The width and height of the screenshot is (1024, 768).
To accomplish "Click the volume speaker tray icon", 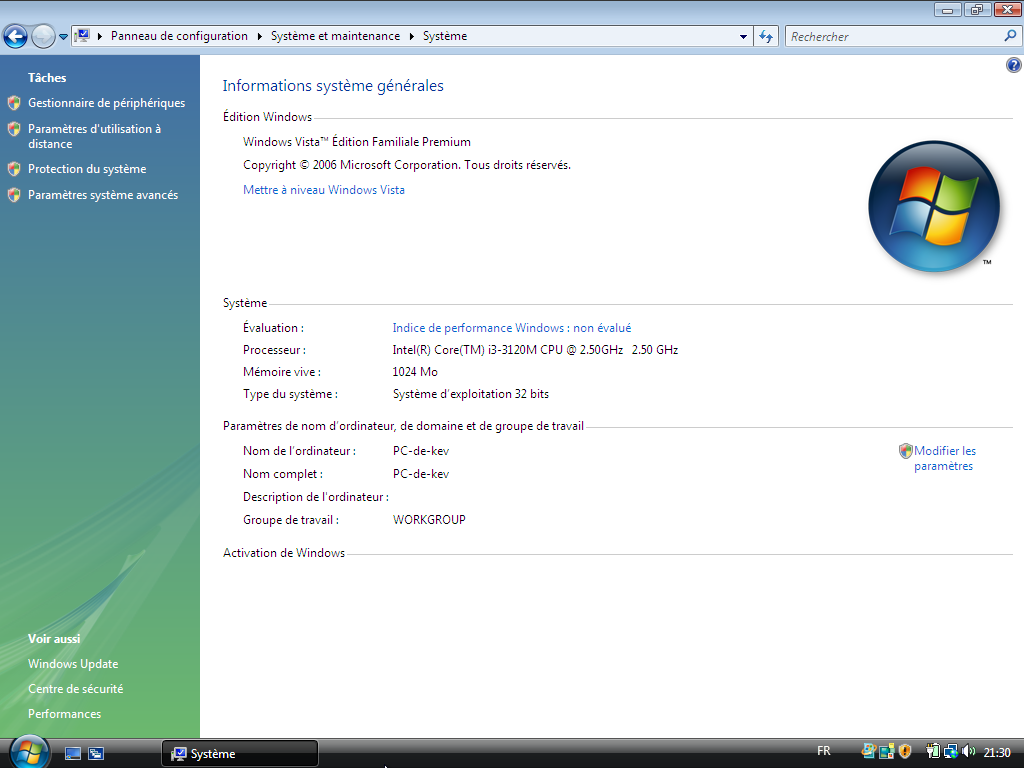I will (968, 752).
